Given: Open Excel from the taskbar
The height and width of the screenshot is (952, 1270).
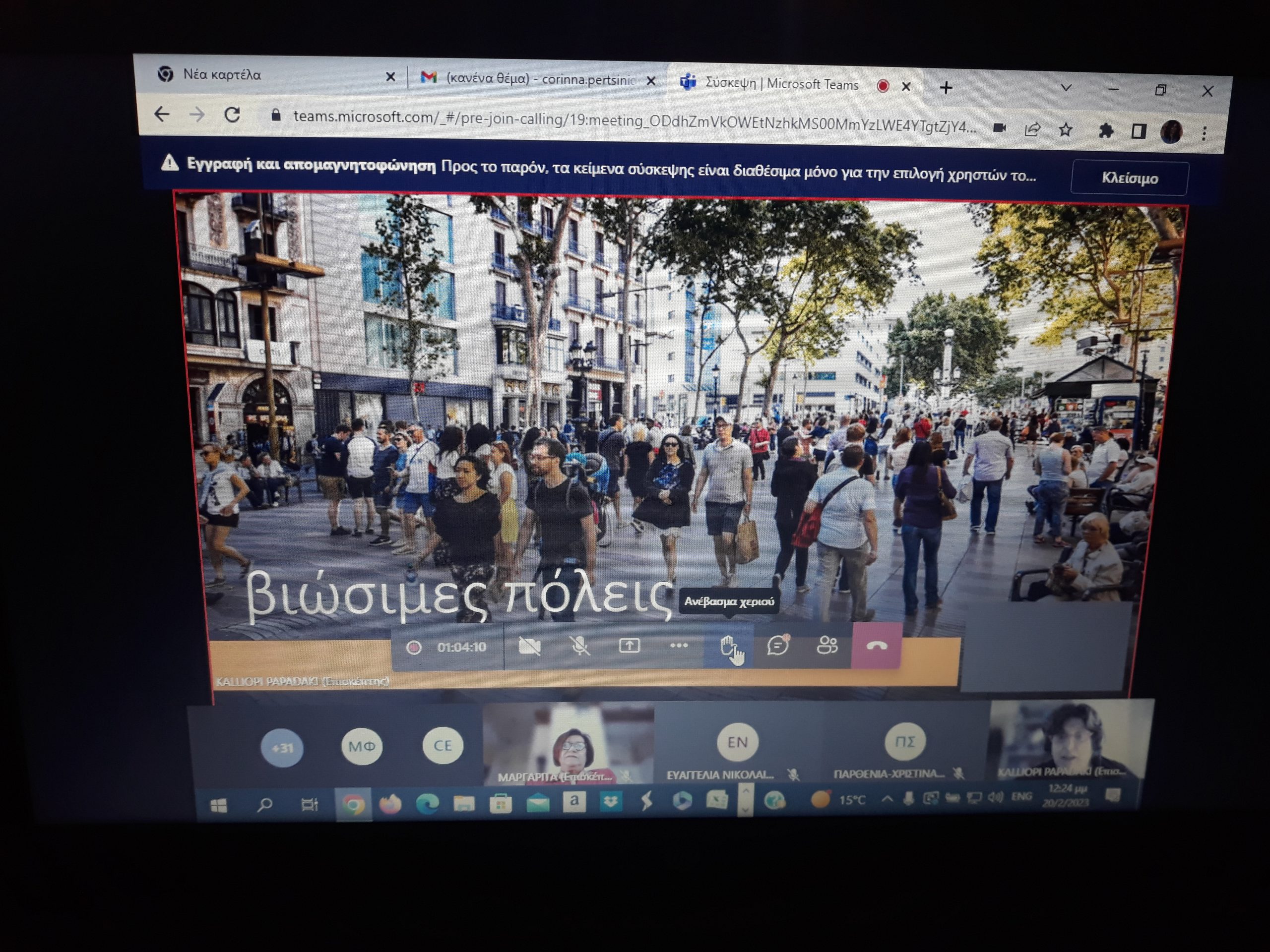Looking at the screenshot, I should 717,800.
